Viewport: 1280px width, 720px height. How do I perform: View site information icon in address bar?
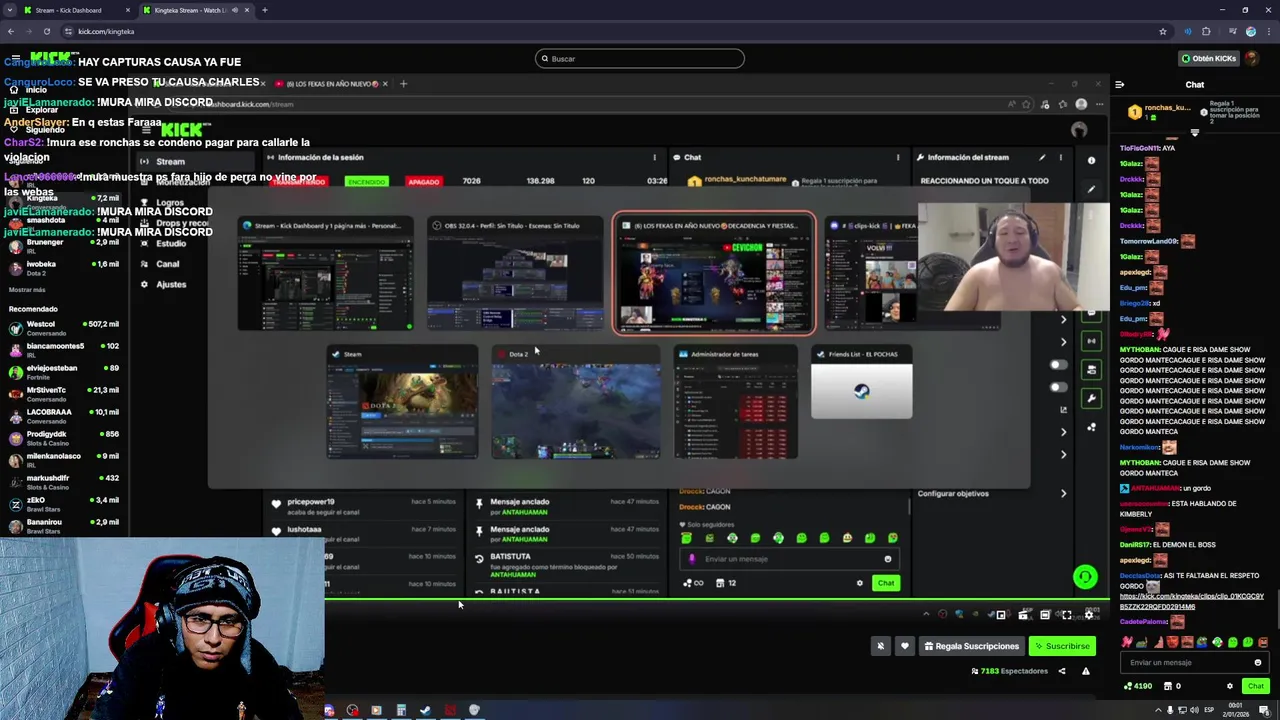tap(68, 31)
